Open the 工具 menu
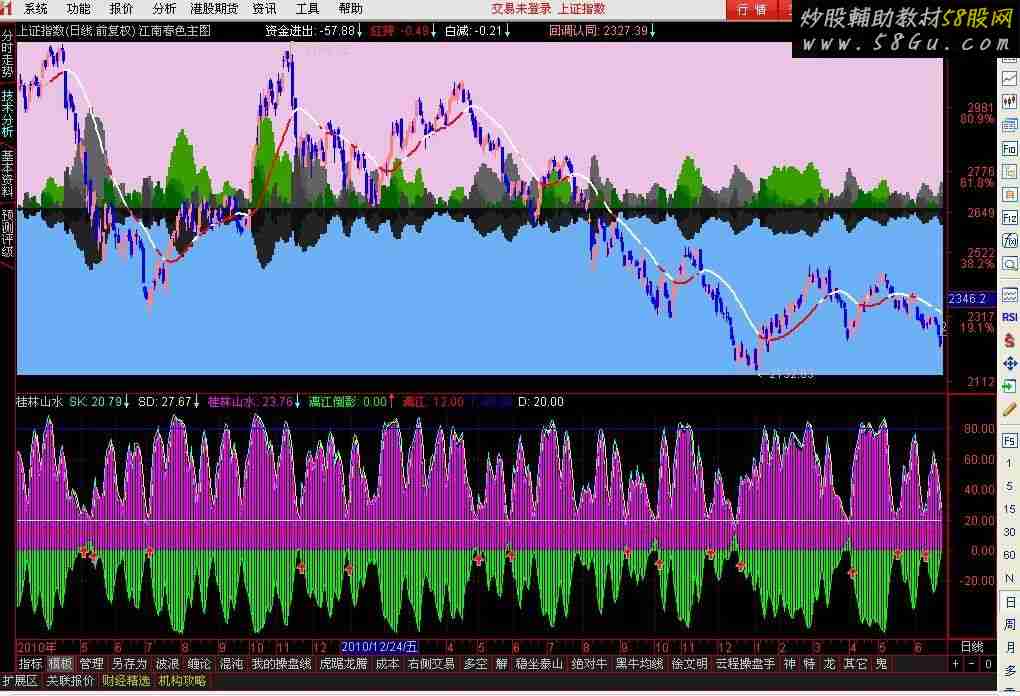Image resolution: width=1020 pixels, height=696 pixels. click(x=307, y=8)
